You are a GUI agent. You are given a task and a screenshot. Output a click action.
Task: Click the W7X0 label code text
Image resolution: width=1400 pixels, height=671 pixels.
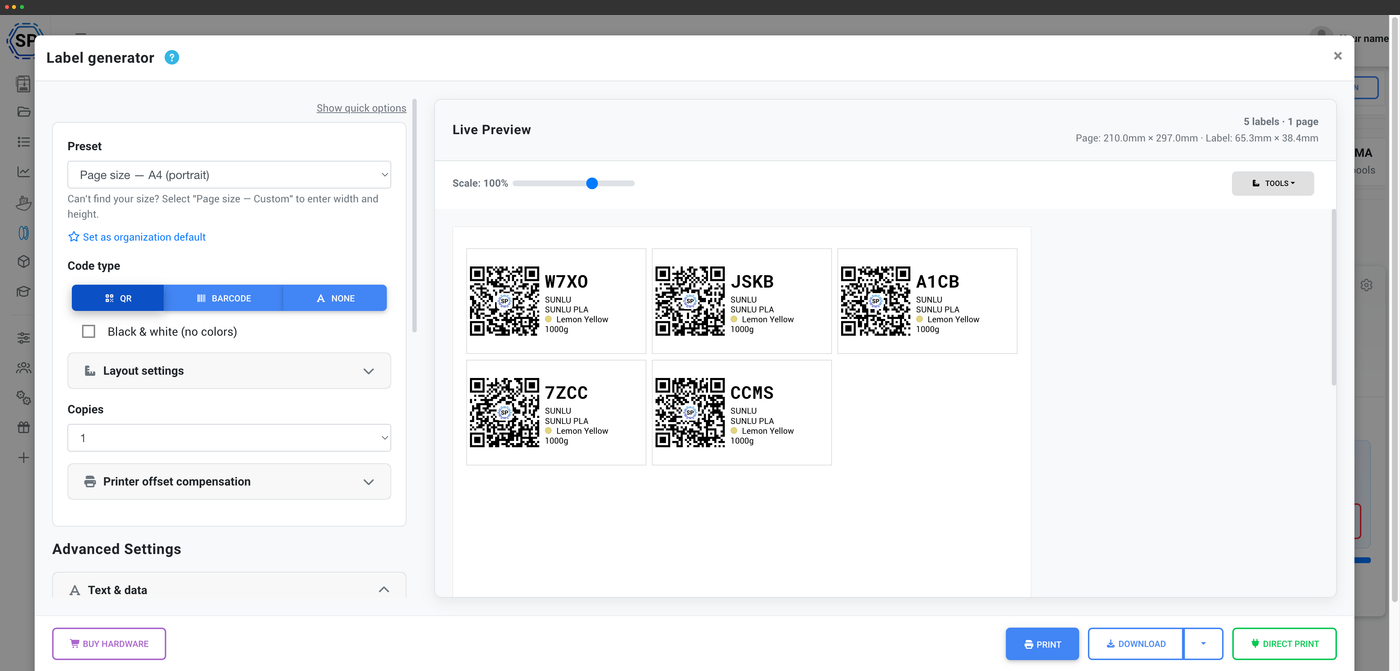coord(566,282)
